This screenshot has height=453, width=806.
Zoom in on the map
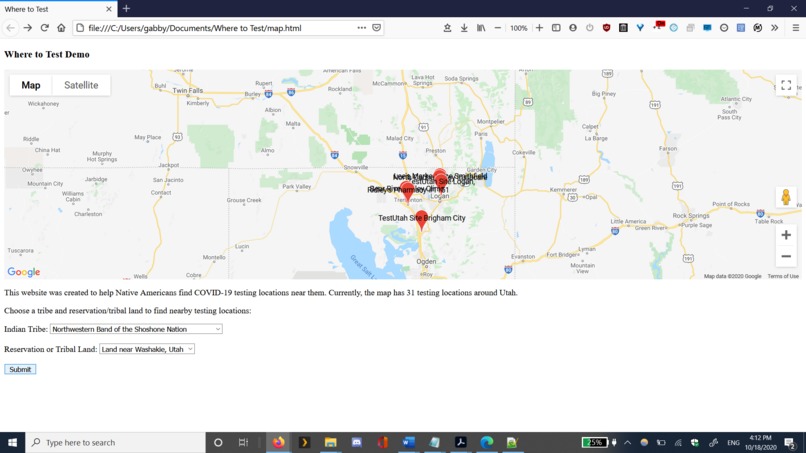(786, 235)
